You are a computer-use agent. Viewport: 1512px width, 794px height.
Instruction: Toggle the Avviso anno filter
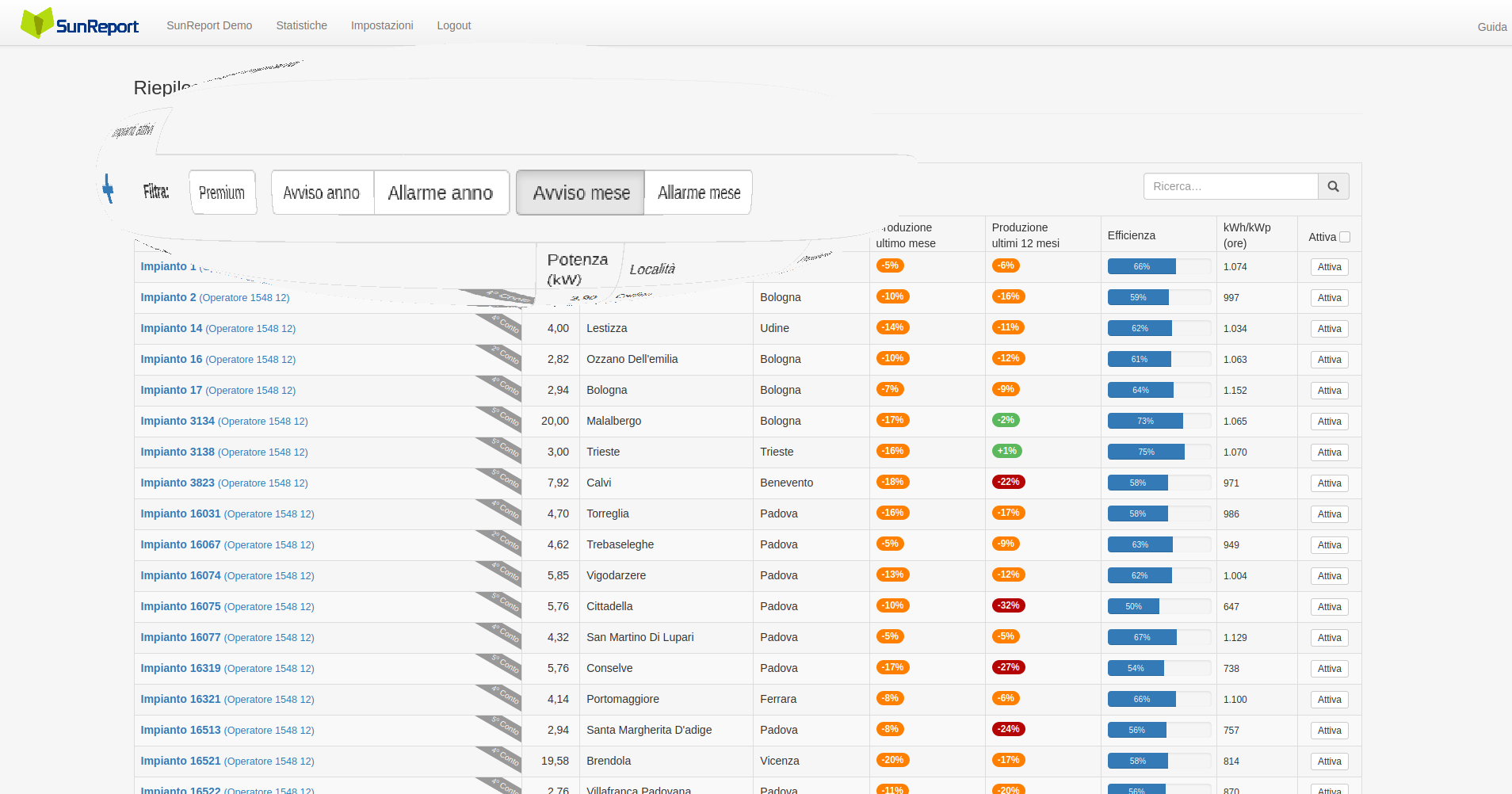323,193
